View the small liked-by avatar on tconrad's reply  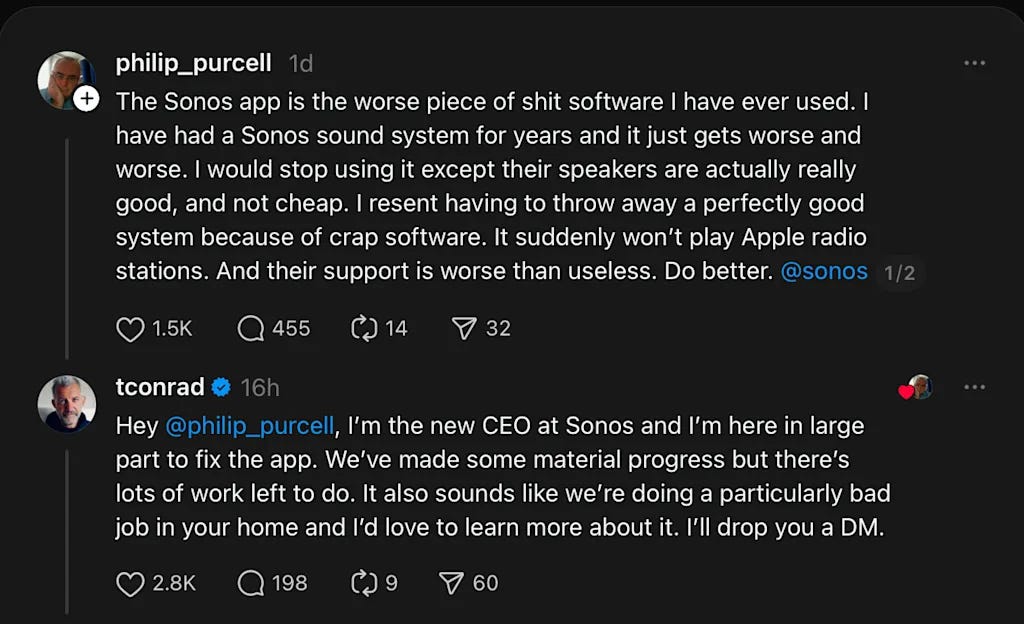pos(918,387)
